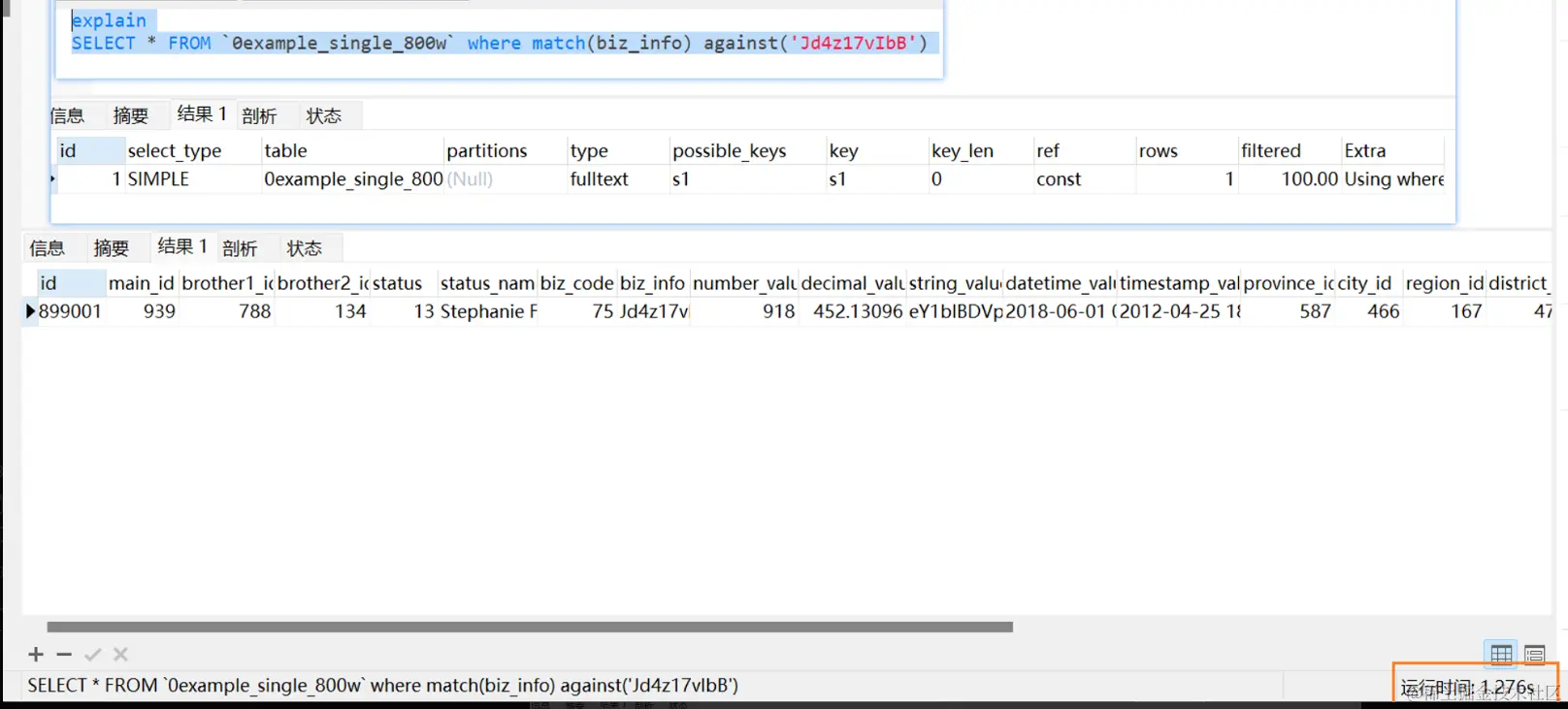Open 状态 tab in the lower query result panel
Image resolution: width=1568 pixels, height=709 pixels.
tap(304, 248)
